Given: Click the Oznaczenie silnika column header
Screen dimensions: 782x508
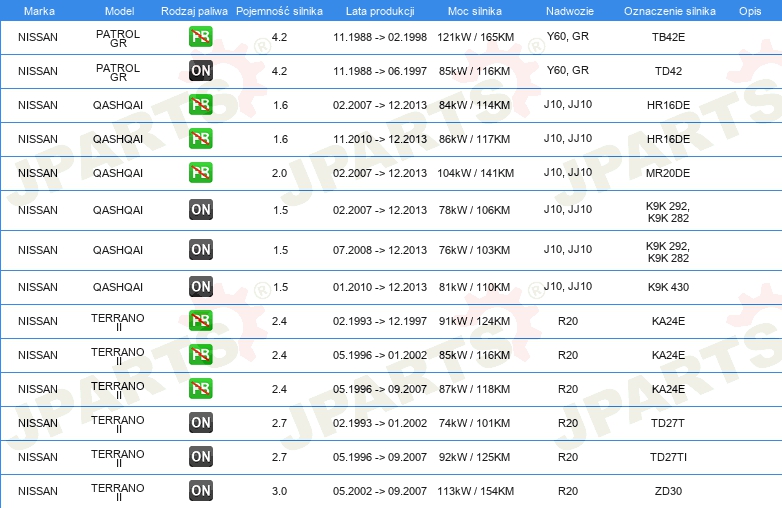Looking at the screenshot, I should click(670, 11).
